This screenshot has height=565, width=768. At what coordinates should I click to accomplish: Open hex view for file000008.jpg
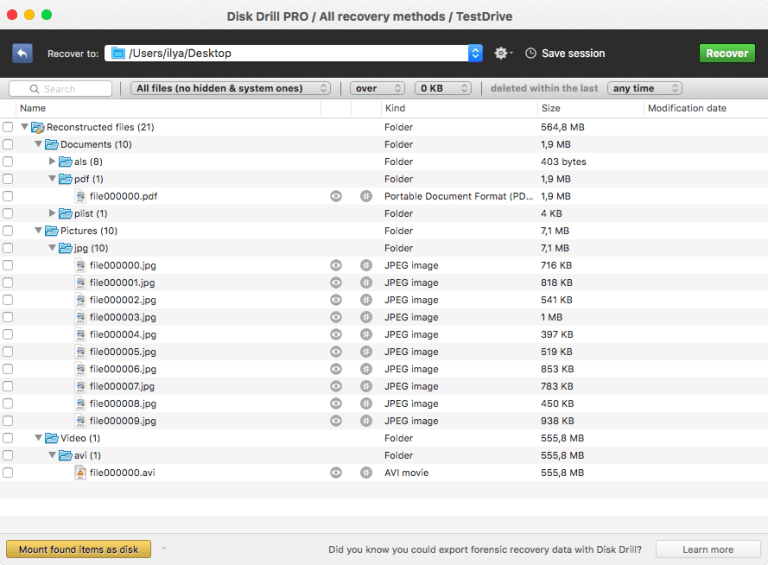pyautogui.click(x=366, y=403)
